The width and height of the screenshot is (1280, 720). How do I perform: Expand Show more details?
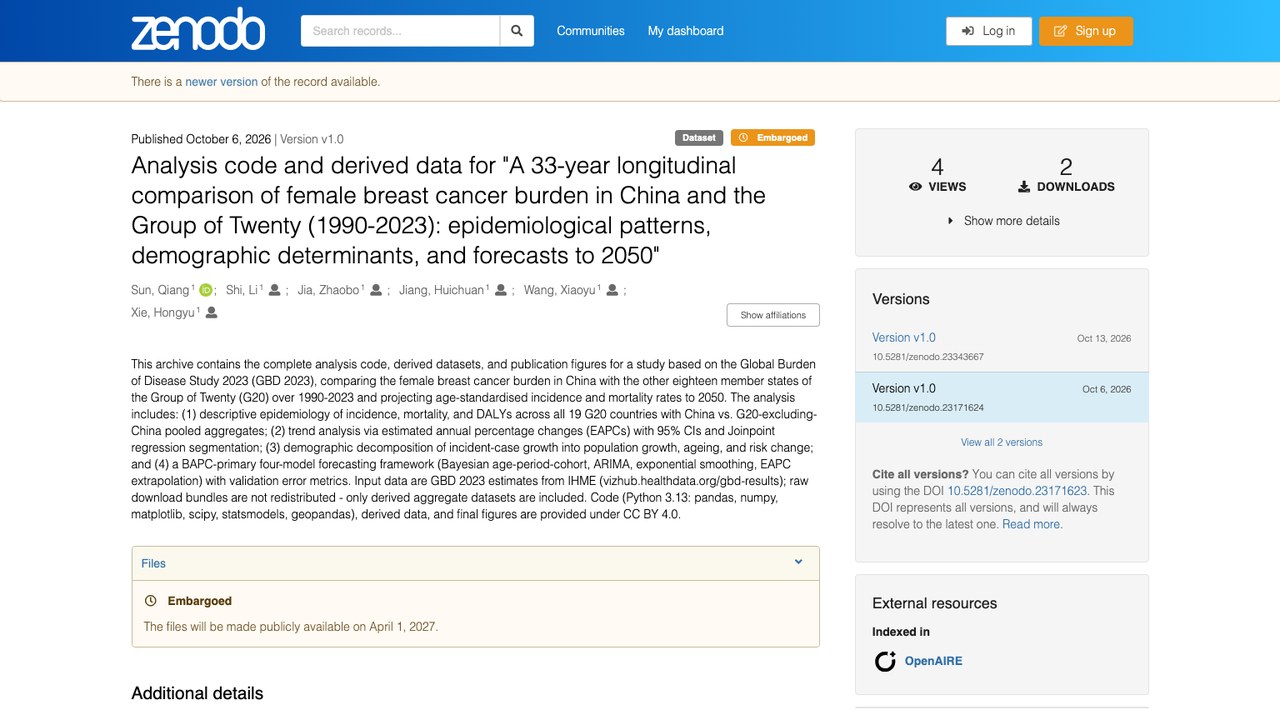1002,221
